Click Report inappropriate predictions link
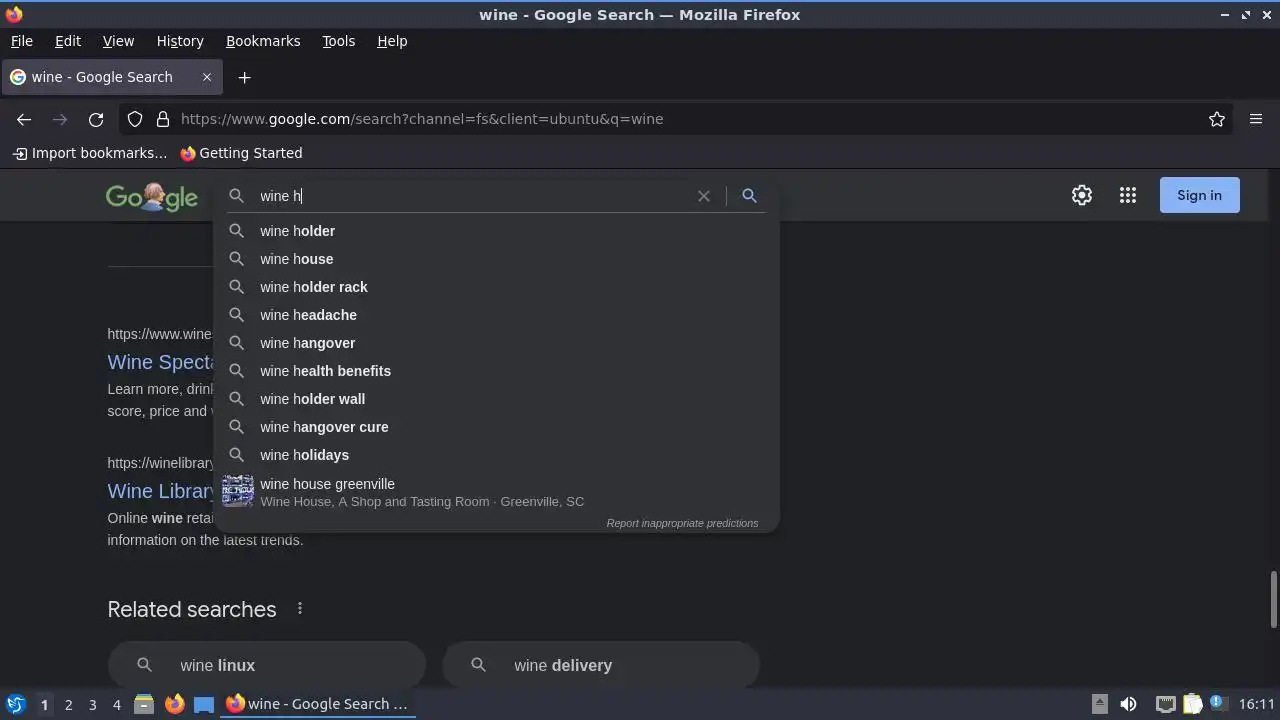This screenshot has height=720, width=1280. tap(682, 523)
